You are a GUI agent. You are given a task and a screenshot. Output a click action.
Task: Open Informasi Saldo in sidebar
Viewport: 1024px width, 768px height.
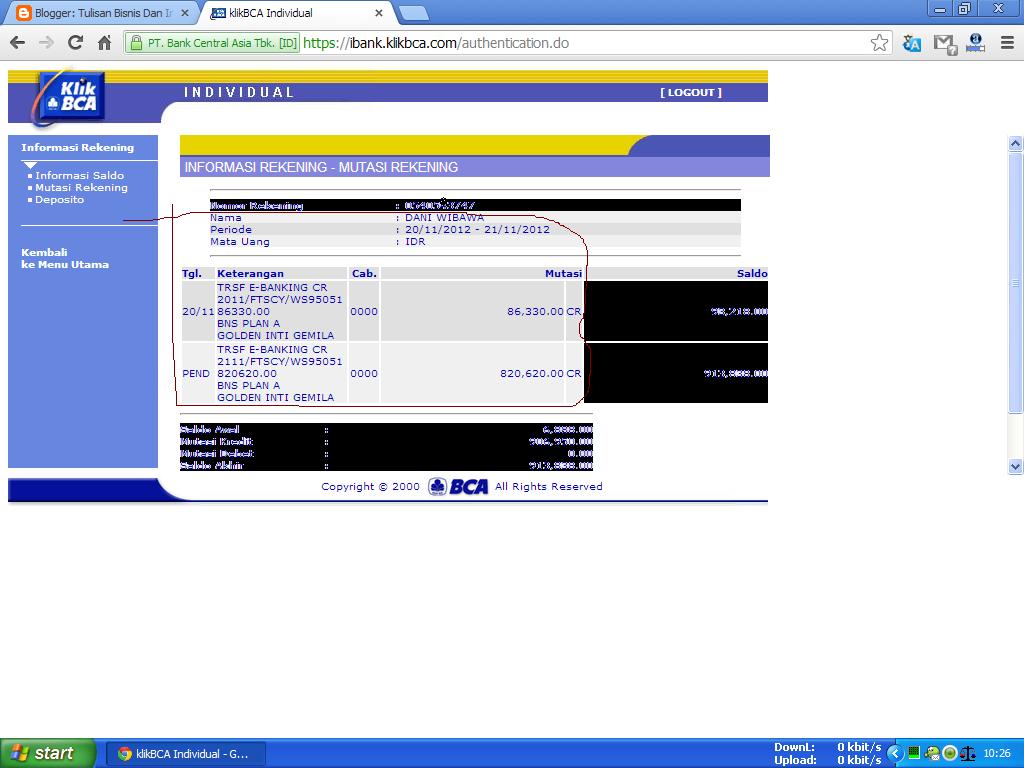[79, 175]
